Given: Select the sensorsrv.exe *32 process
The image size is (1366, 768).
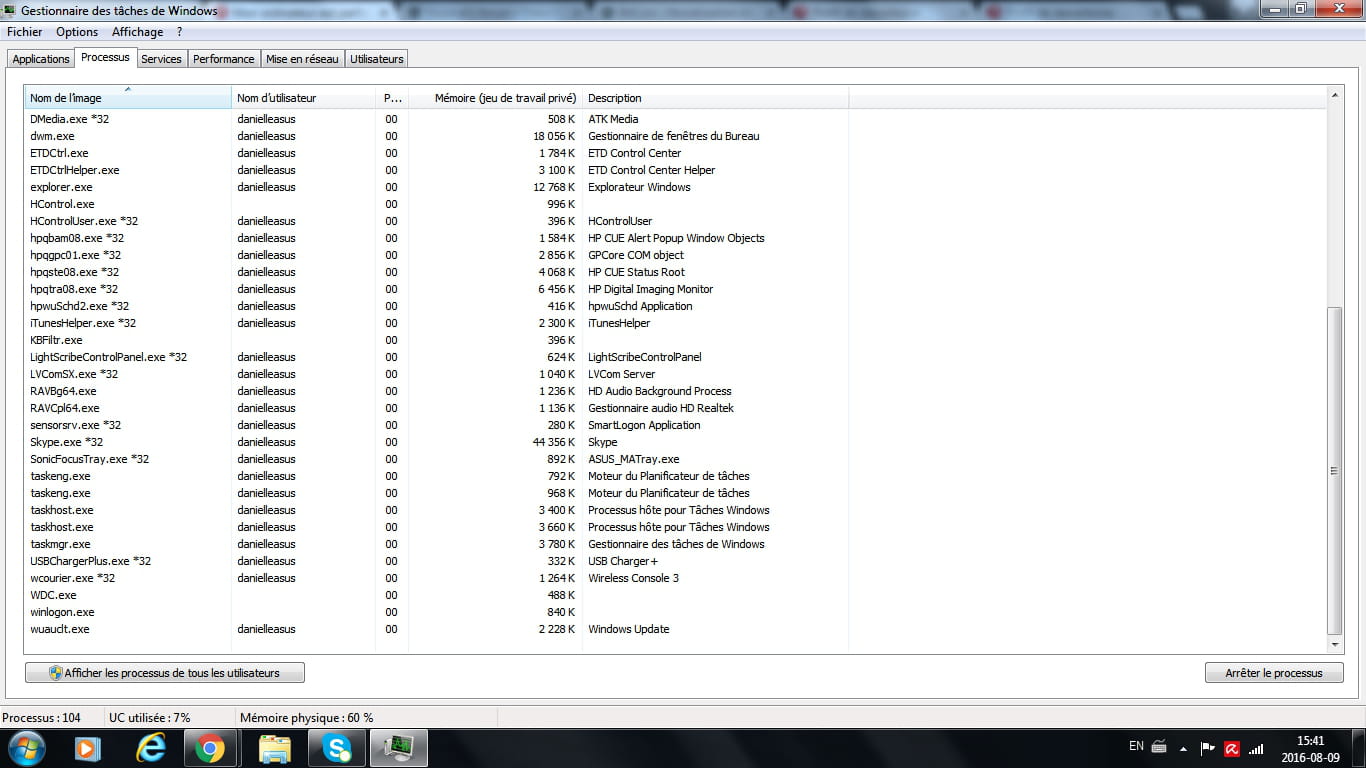Looking at the screenshot, I should [x=436, y=425].
